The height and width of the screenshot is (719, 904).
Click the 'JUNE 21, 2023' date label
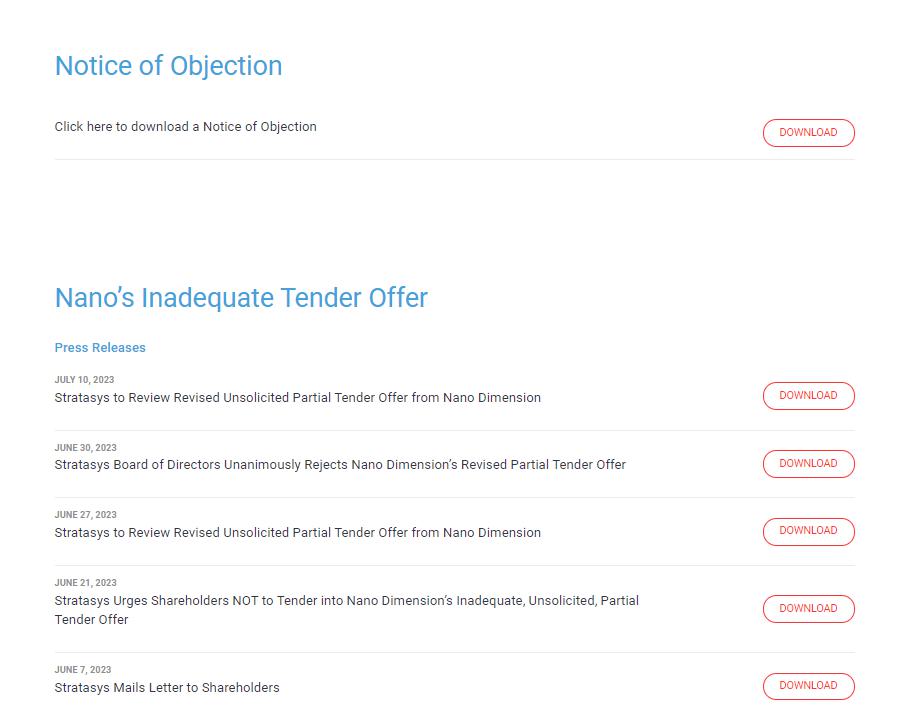point(85,583)
